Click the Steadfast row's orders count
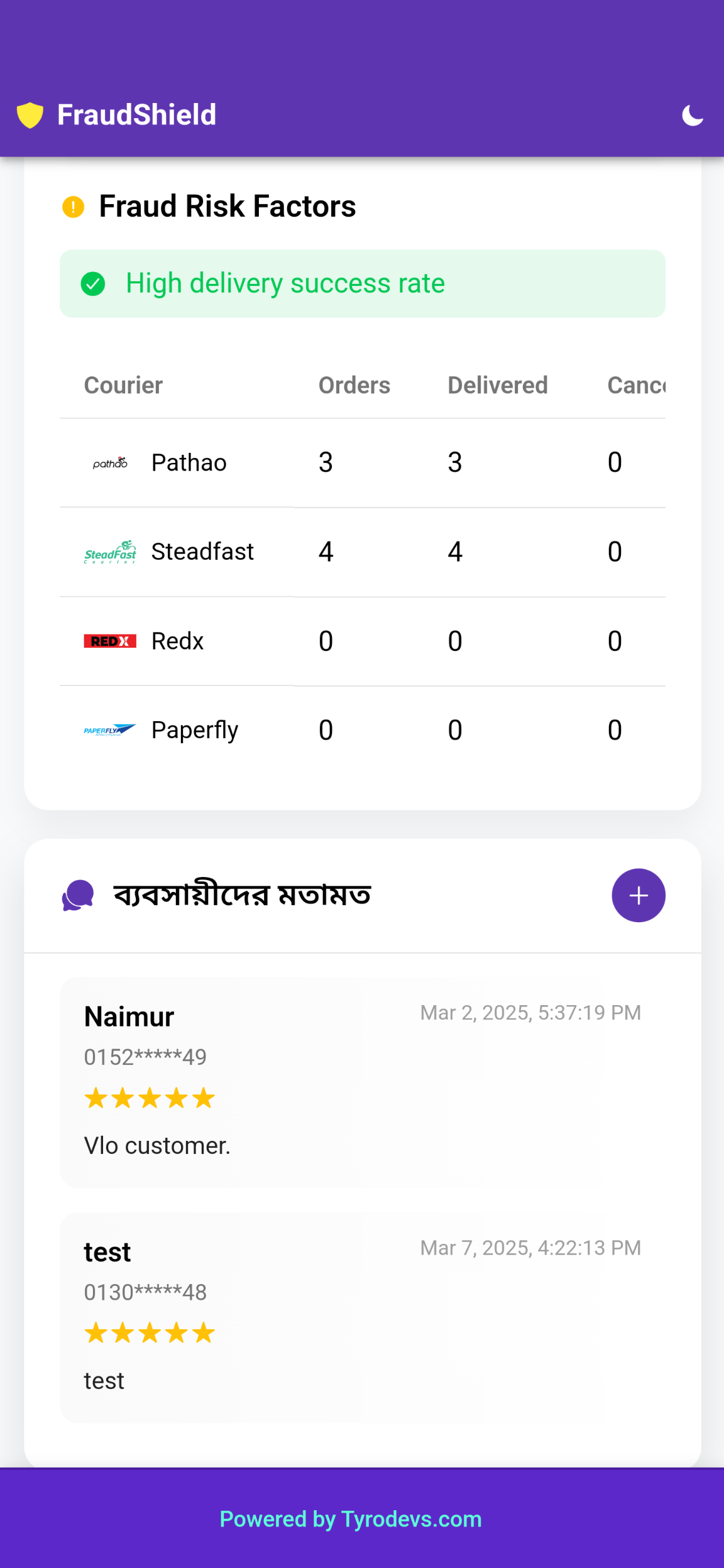Viewport: 724px width, 1568px height. click(x=326, y=552)
